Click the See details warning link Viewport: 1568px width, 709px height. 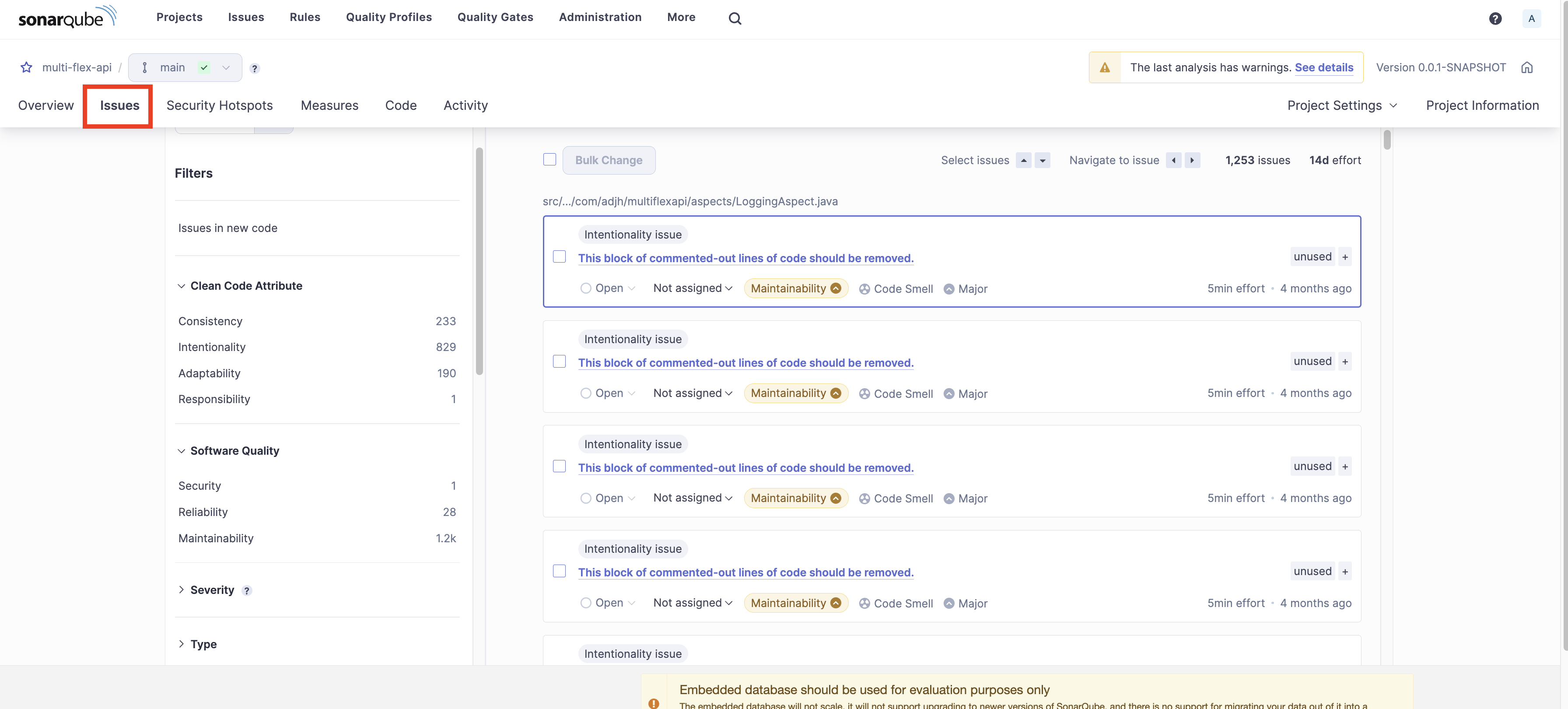1323,67
